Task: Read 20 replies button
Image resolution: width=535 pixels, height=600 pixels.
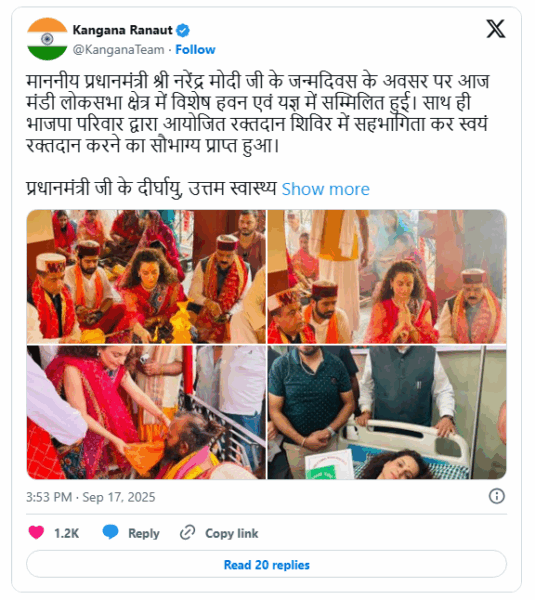Action: tap(266, 564)
